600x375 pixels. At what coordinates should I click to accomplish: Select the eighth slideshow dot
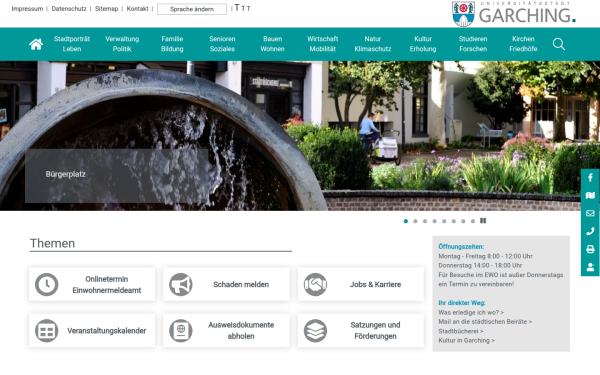(x=473, y=221)
